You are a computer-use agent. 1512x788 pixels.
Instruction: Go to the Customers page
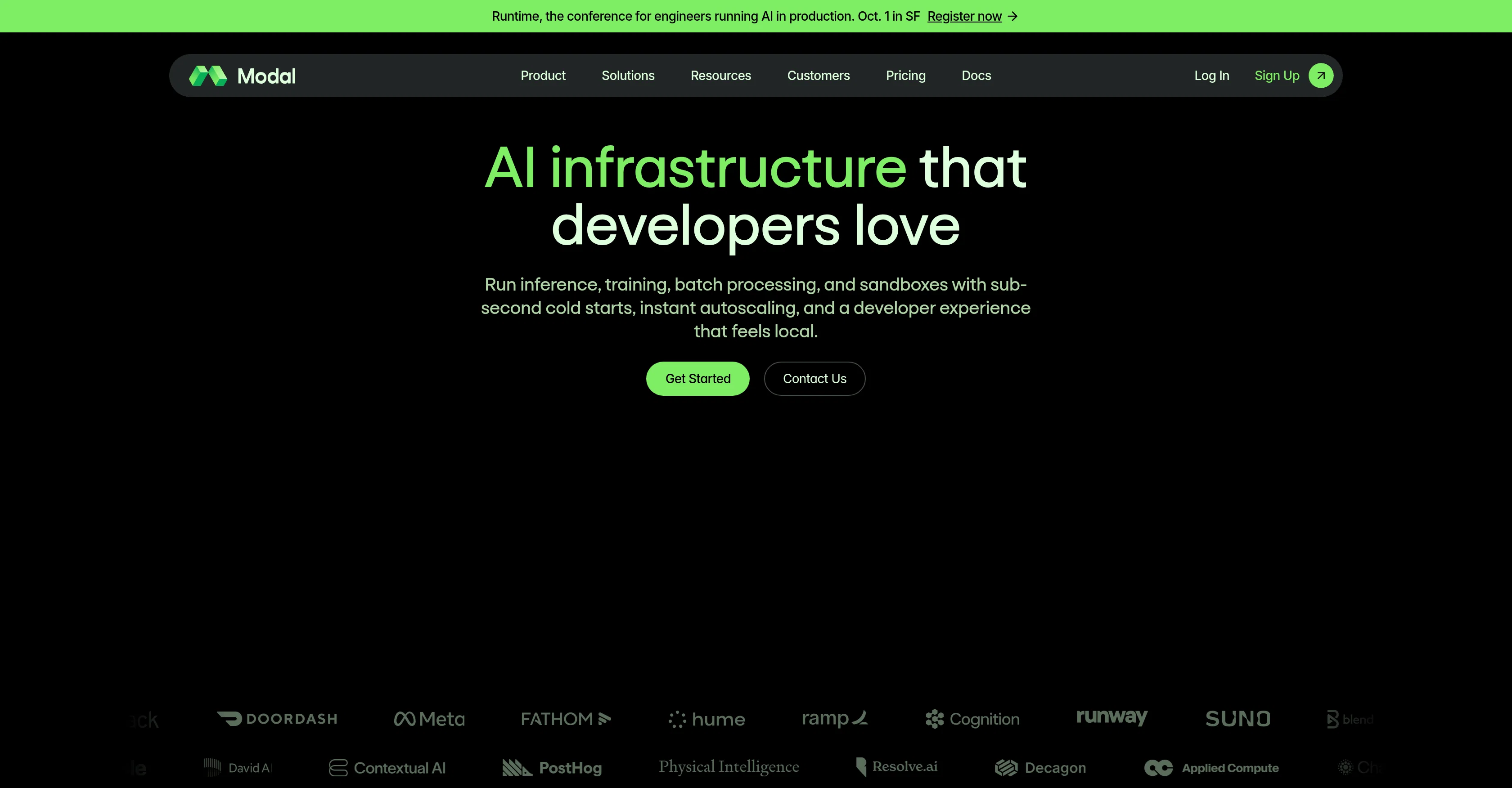click(x=818, y=76)
